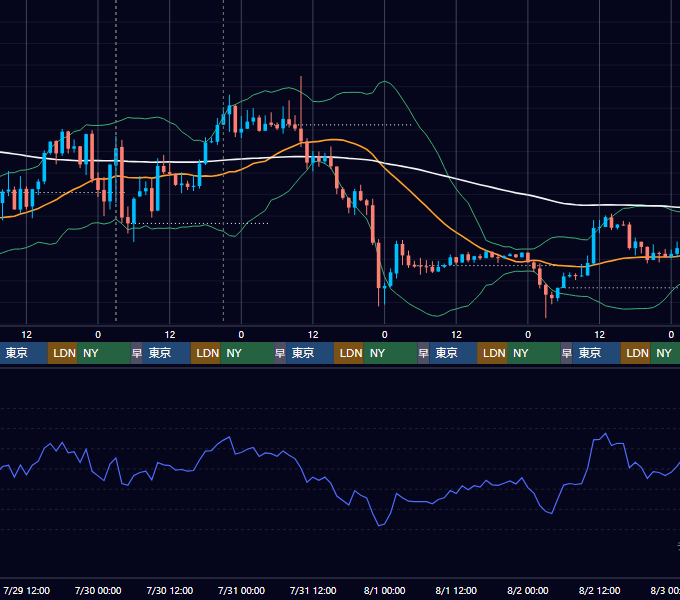Select the LDN session block on 8/2
680x600 pixels.
(635, 353)
